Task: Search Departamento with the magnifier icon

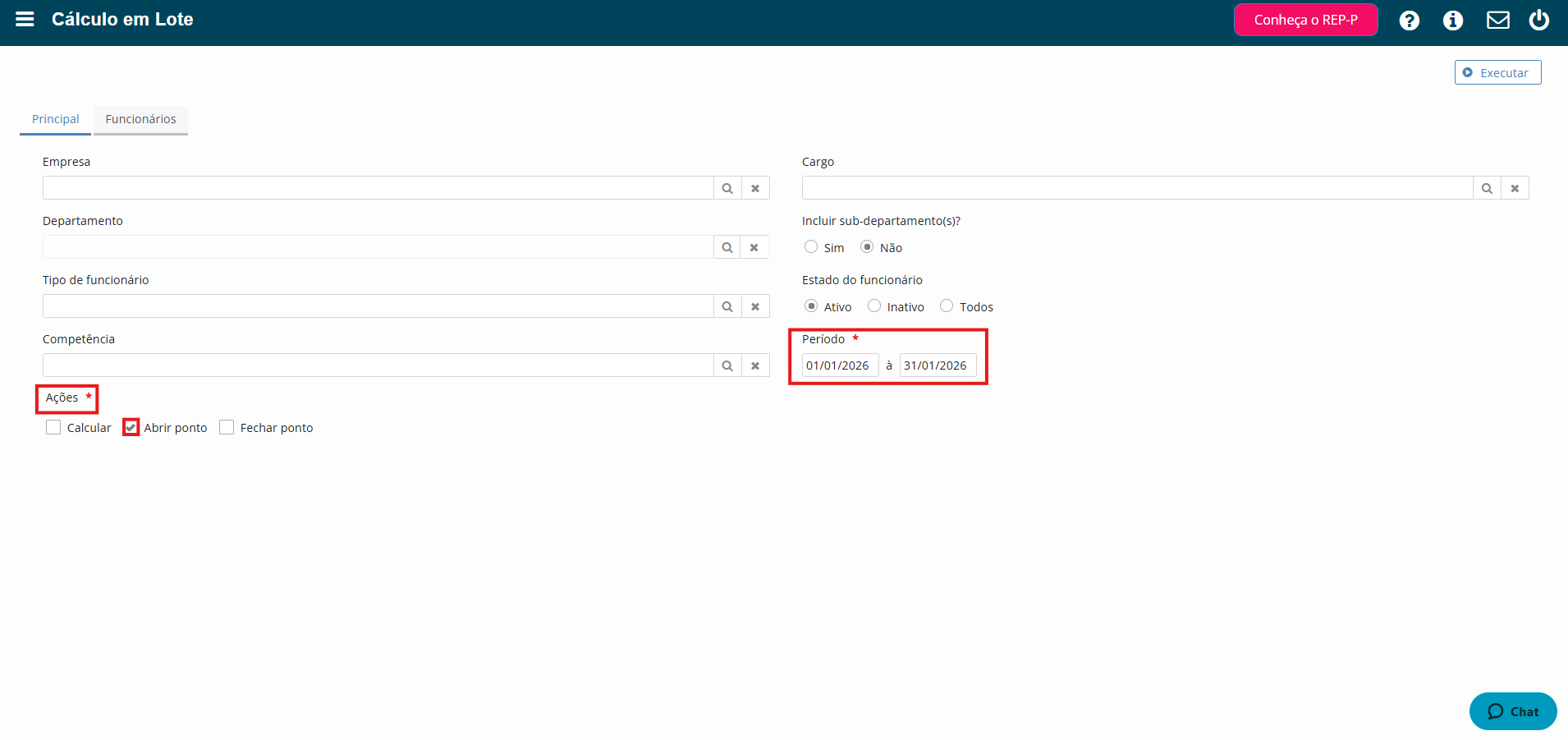Action: (x=727, y=247)
